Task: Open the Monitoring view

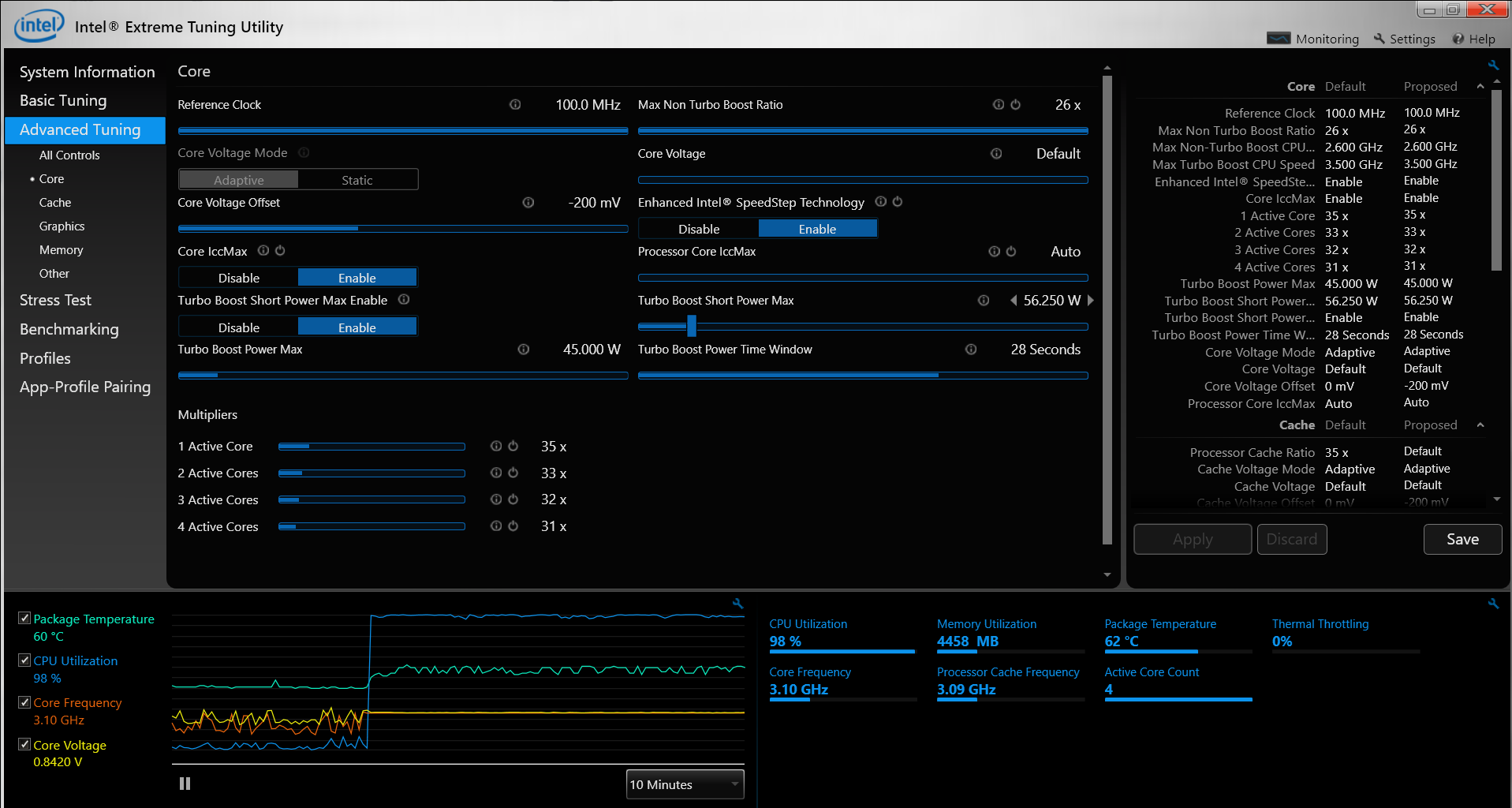Action: (x=1313, y=39)
